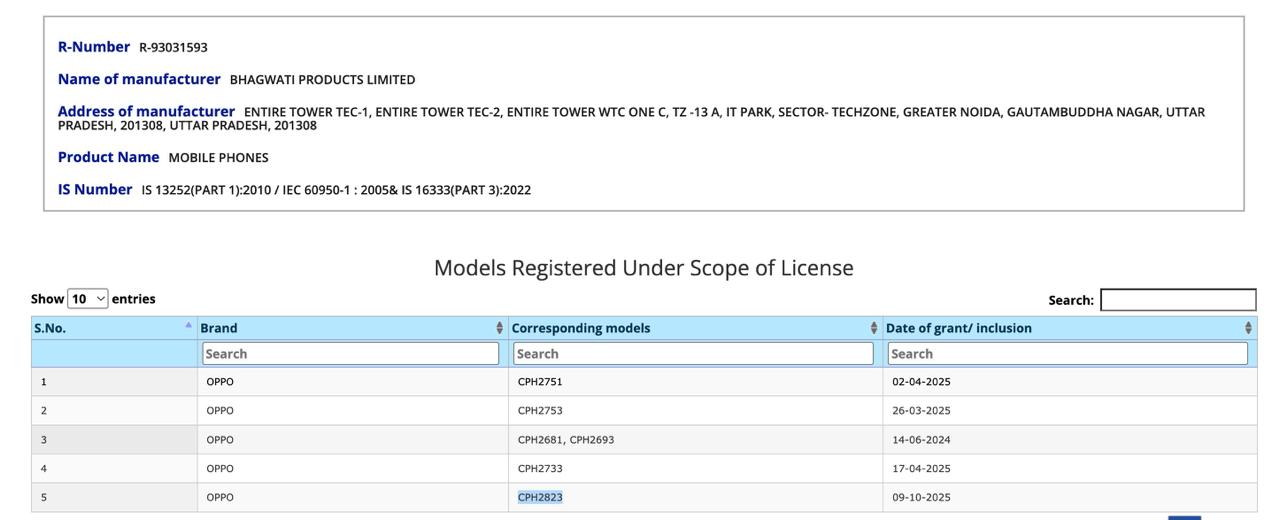The height and width of the screenshot is (520, 1280).
Task: Click the Corresponding models header label
Action: point(580,328)
